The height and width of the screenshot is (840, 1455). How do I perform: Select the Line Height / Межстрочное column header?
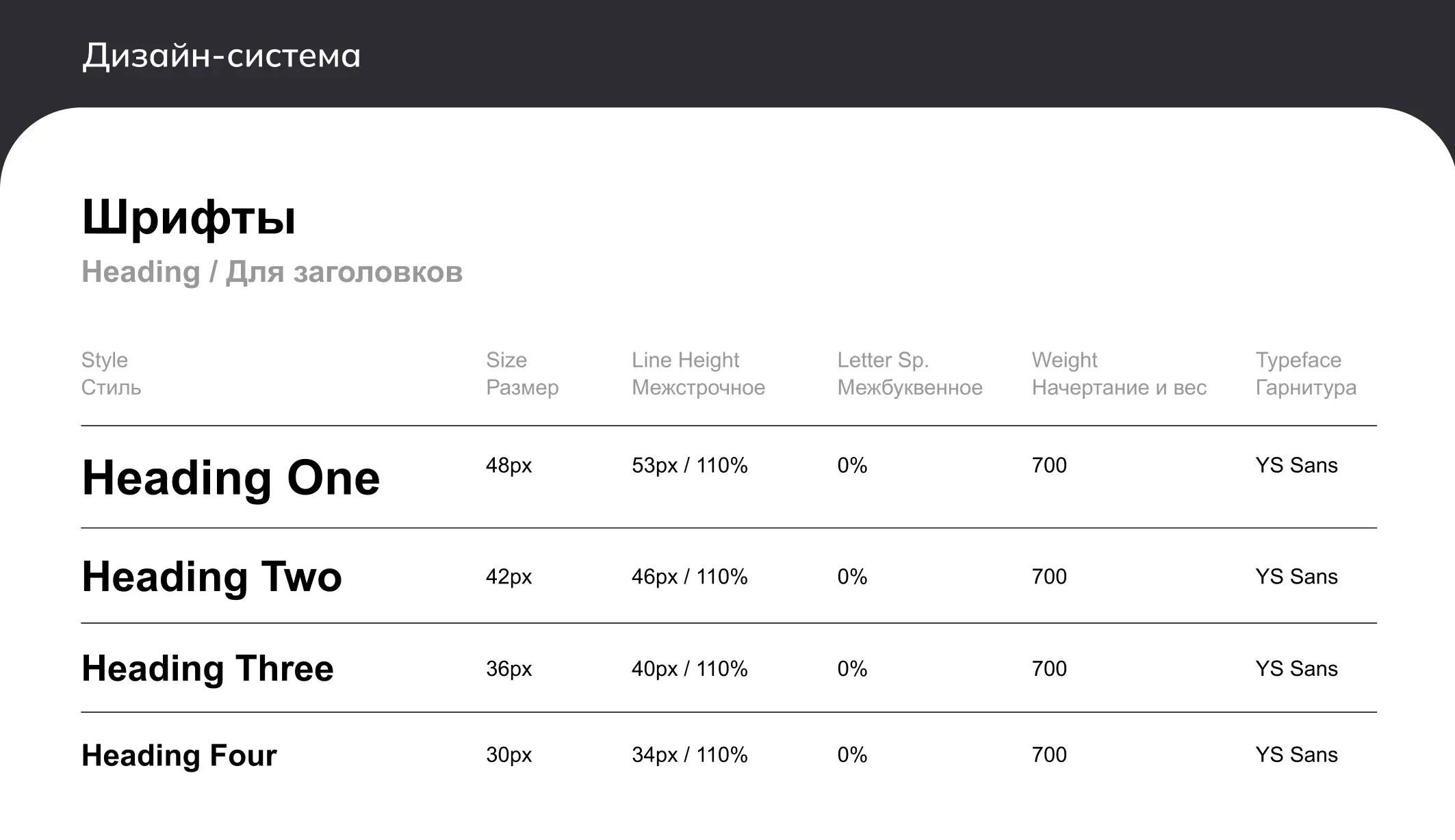click(x=698, y=373)
